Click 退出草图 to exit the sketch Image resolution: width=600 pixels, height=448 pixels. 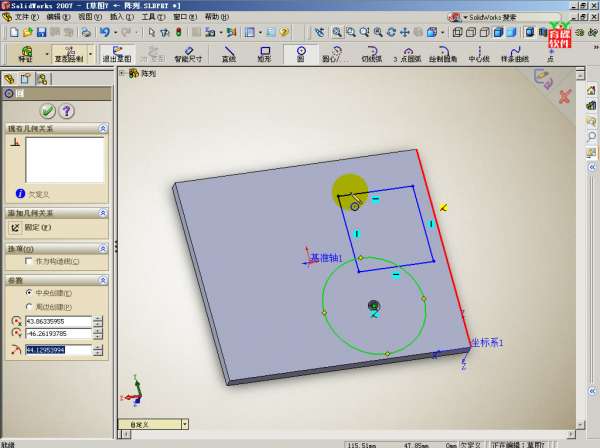click(x=118, y=53)
